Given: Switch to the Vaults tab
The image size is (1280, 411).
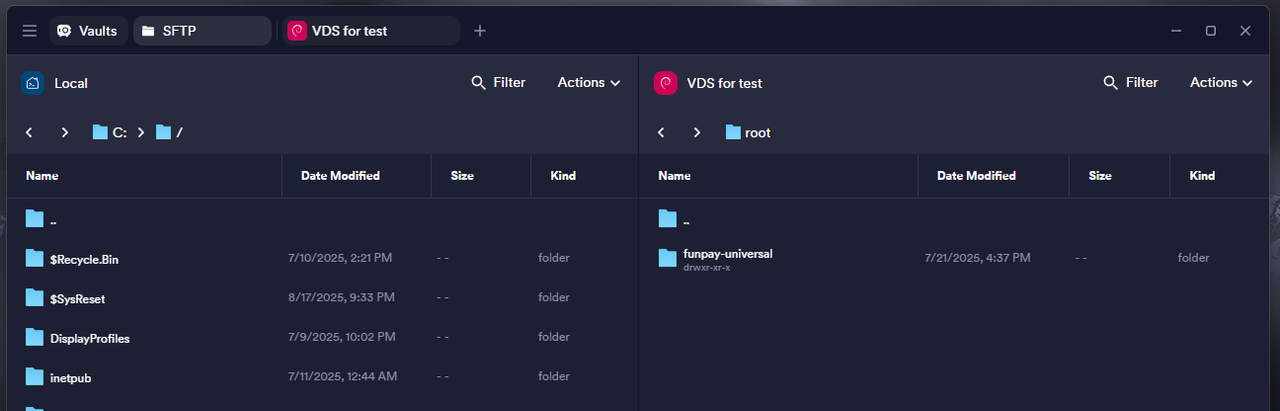Looking at the screenshot, I should click(88, 31).
